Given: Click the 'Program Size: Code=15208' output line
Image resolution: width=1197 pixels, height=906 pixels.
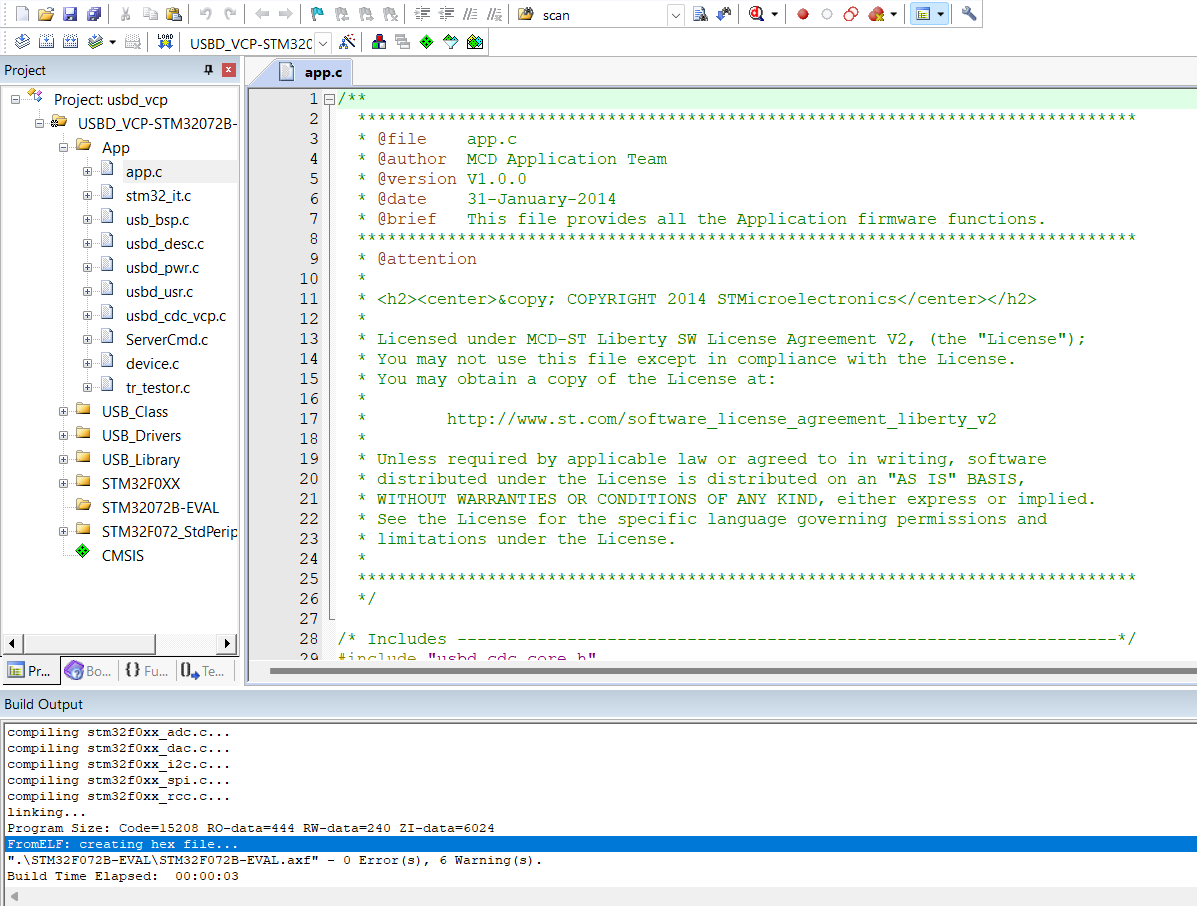Looking at the screenshot, I should click(250, 828).
